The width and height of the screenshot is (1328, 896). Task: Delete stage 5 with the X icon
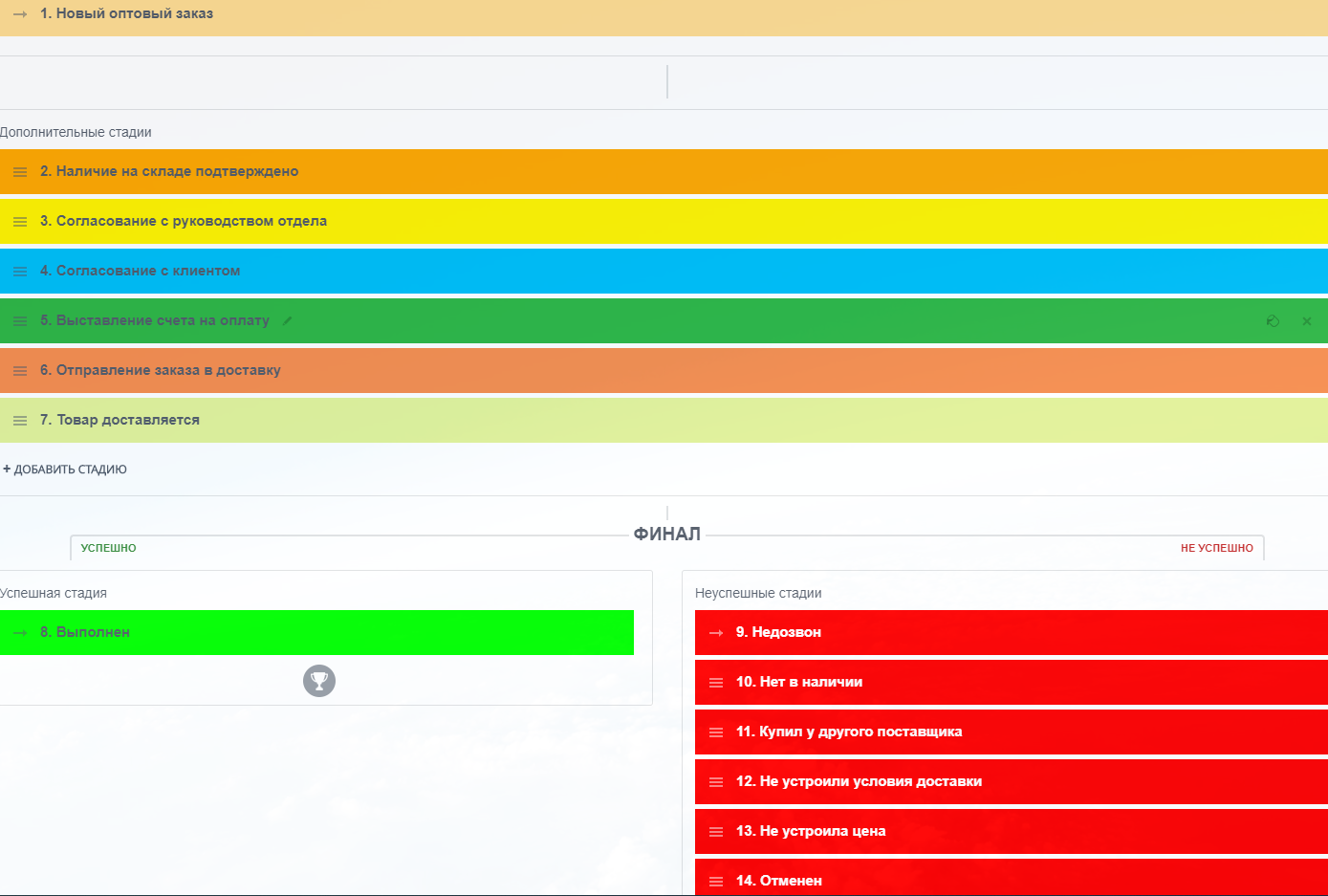1307,321
